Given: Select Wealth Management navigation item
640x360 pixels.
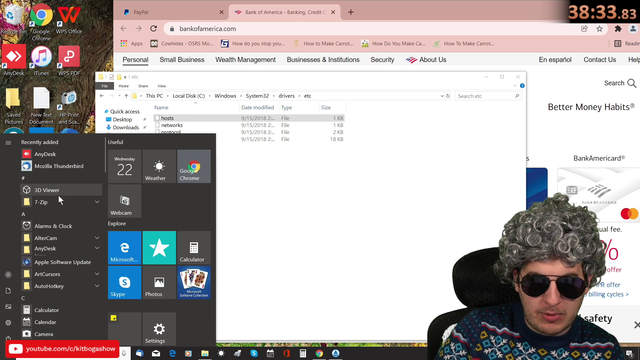Looking at the screenshot, I should (x=245, y=60).
